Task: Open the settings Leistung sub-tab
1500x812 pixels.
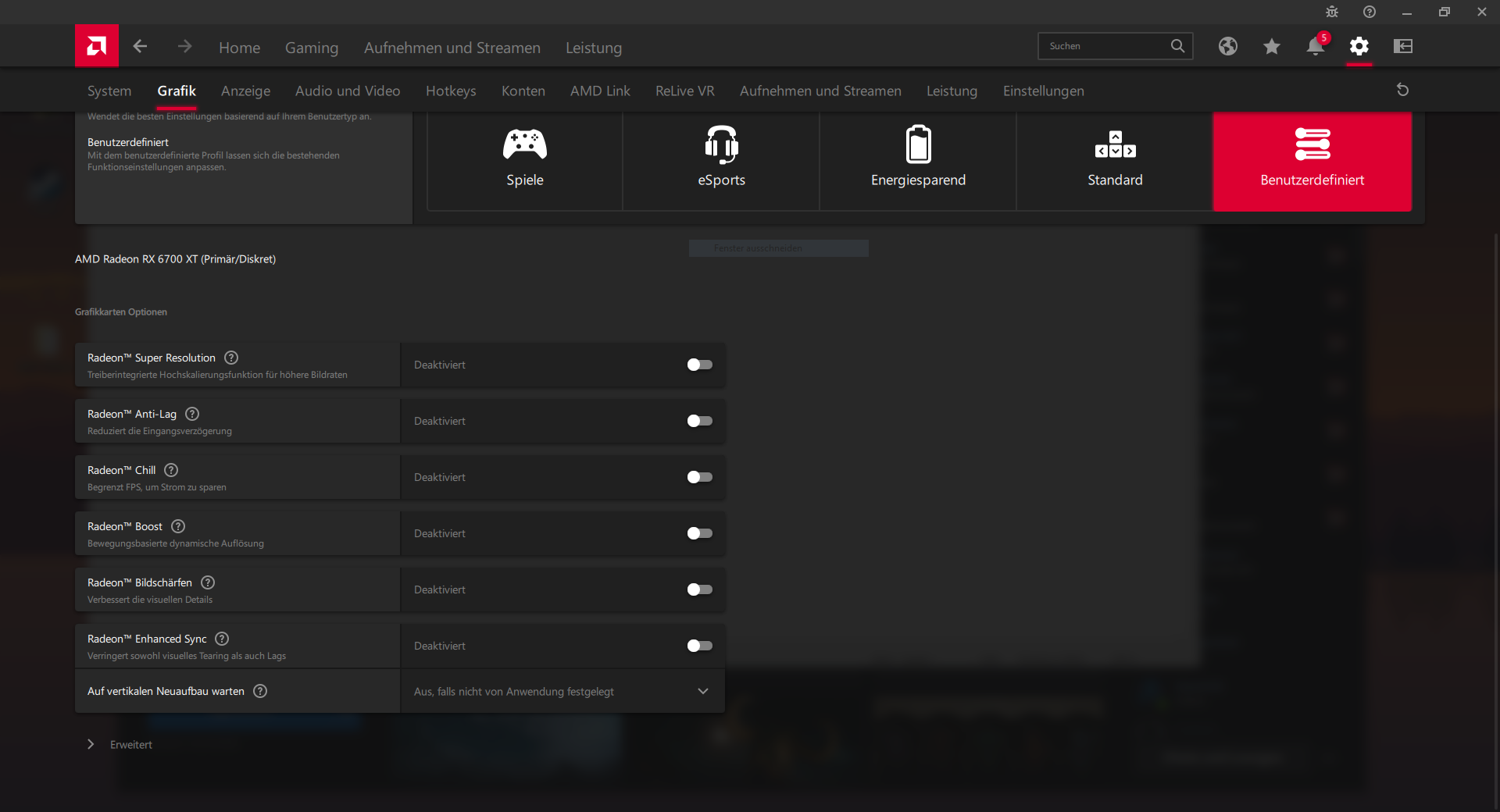Action: (952, 91)
